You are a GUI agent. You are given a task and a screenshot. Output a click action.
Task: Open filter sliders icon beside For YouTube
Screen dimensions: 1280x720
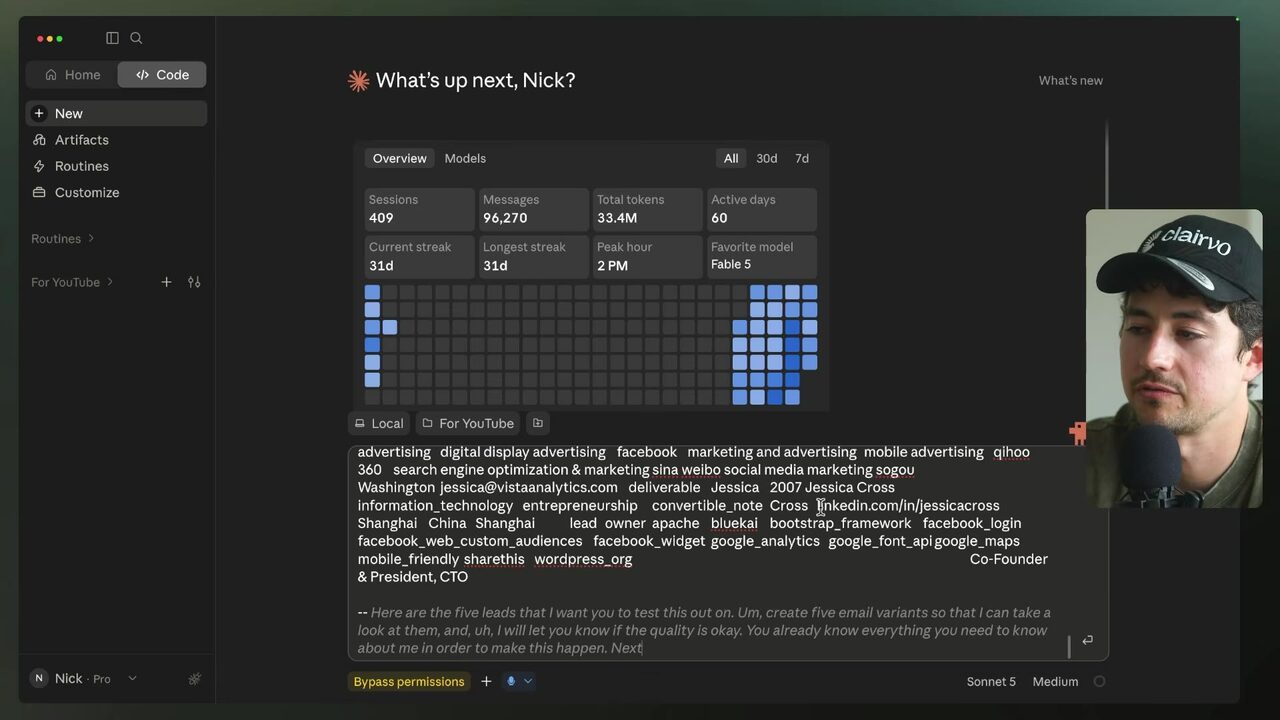pyautogui.click(x=194, y=282)
